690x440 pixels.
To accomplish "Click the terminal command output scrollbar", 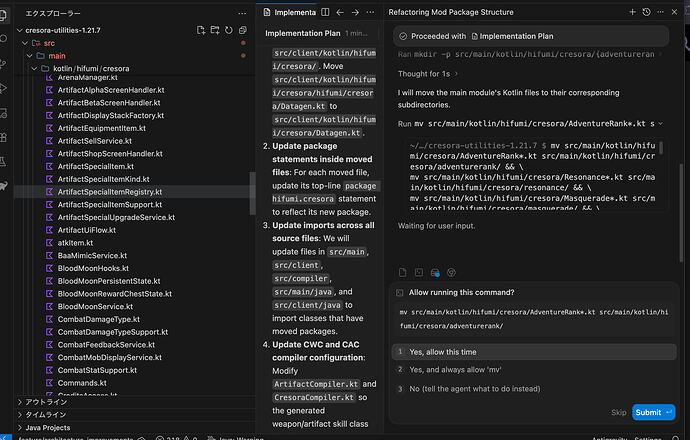I will (x=661, y=148).
